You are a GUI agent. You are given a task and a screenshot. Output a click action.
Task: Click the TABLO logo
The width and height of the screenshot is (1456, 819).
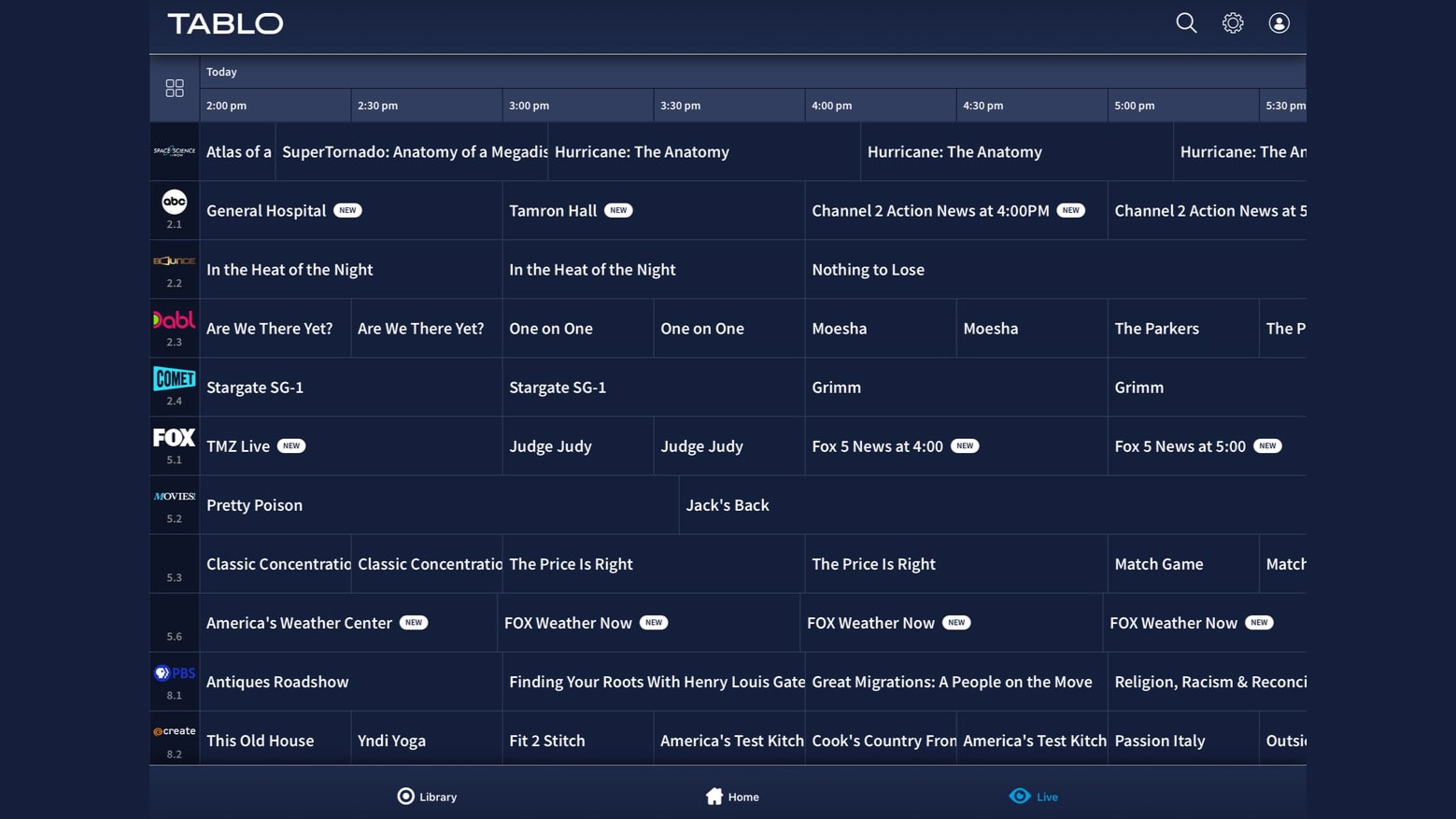225,23
